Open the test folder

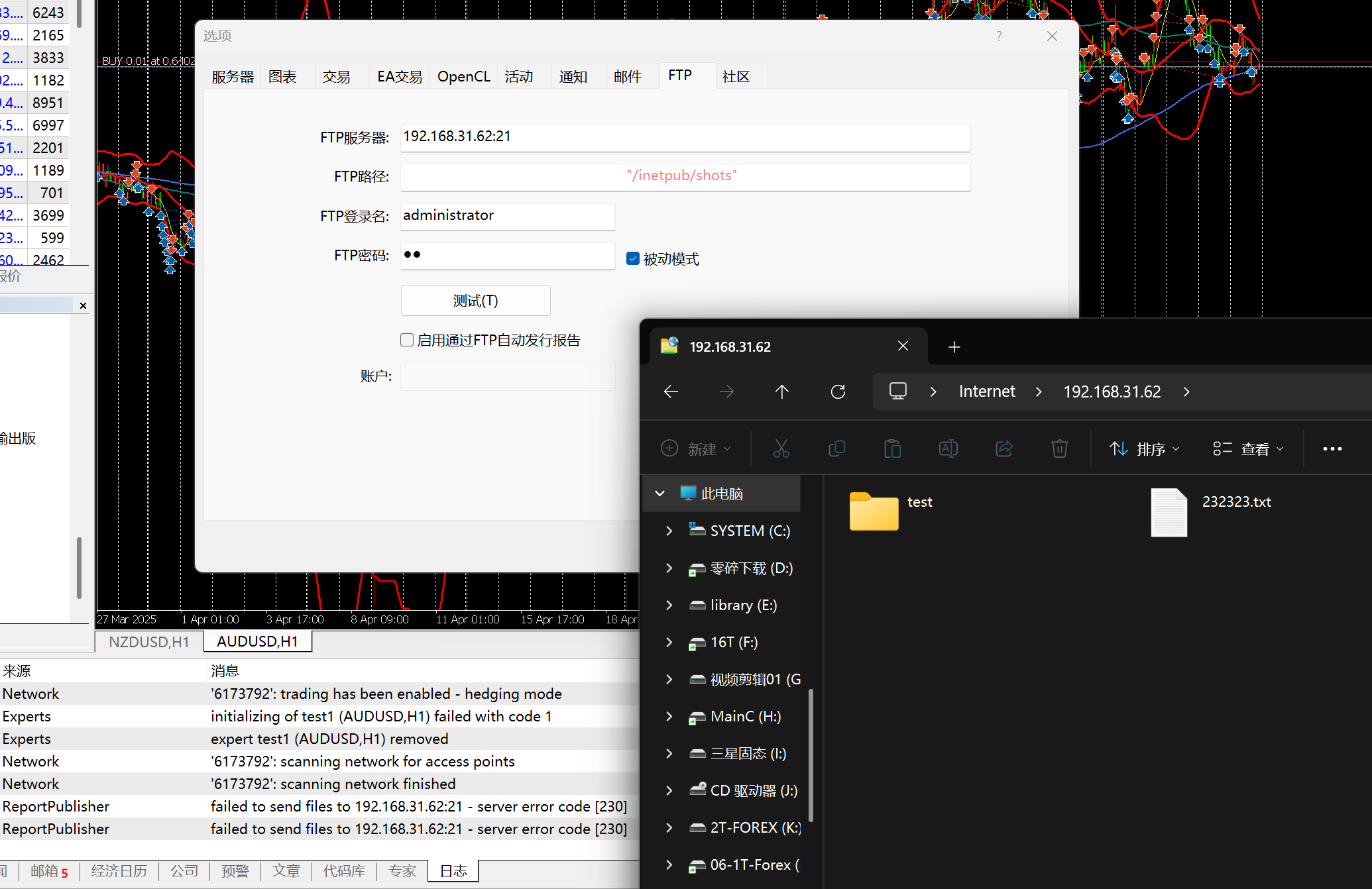(874, 511)
